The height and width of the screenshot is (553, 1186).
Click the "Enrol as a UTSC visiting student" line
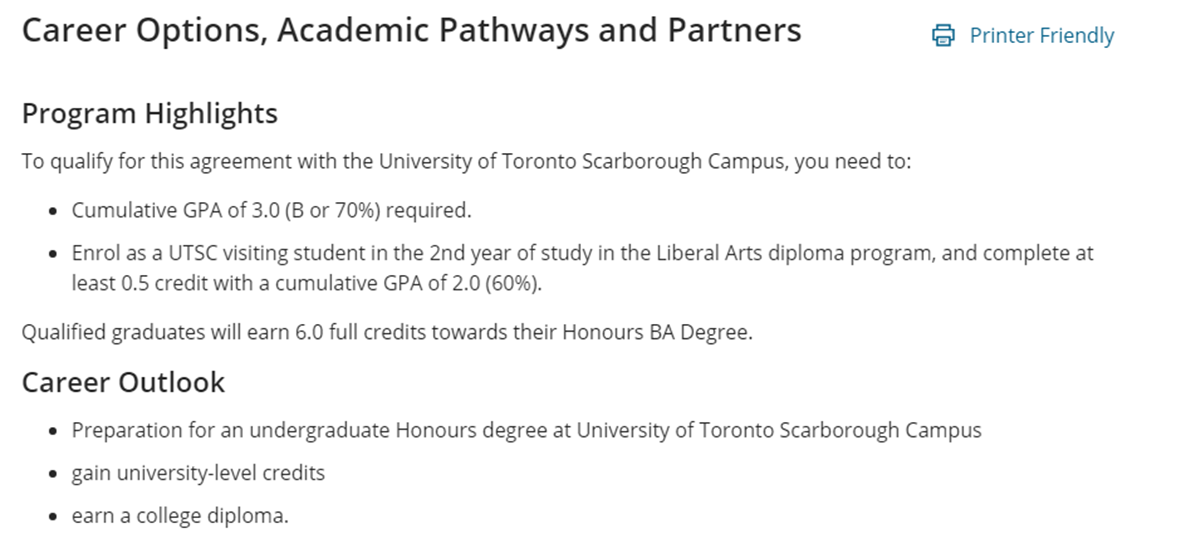[582, 253]
